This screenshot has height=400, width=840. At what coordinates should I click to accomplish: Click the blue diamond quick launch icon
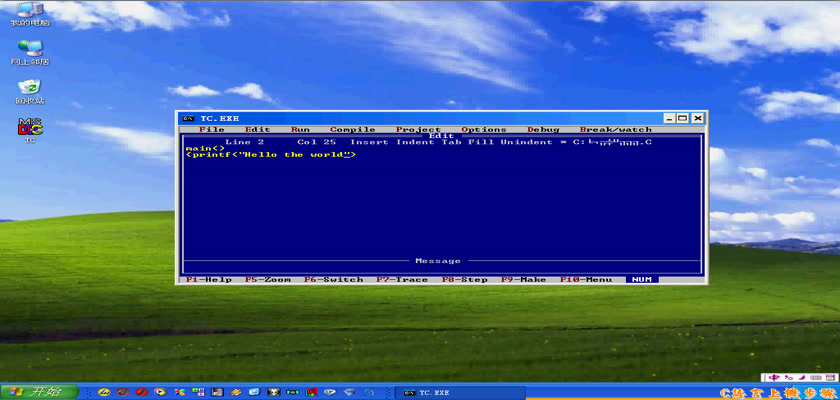tap(349, 393)
